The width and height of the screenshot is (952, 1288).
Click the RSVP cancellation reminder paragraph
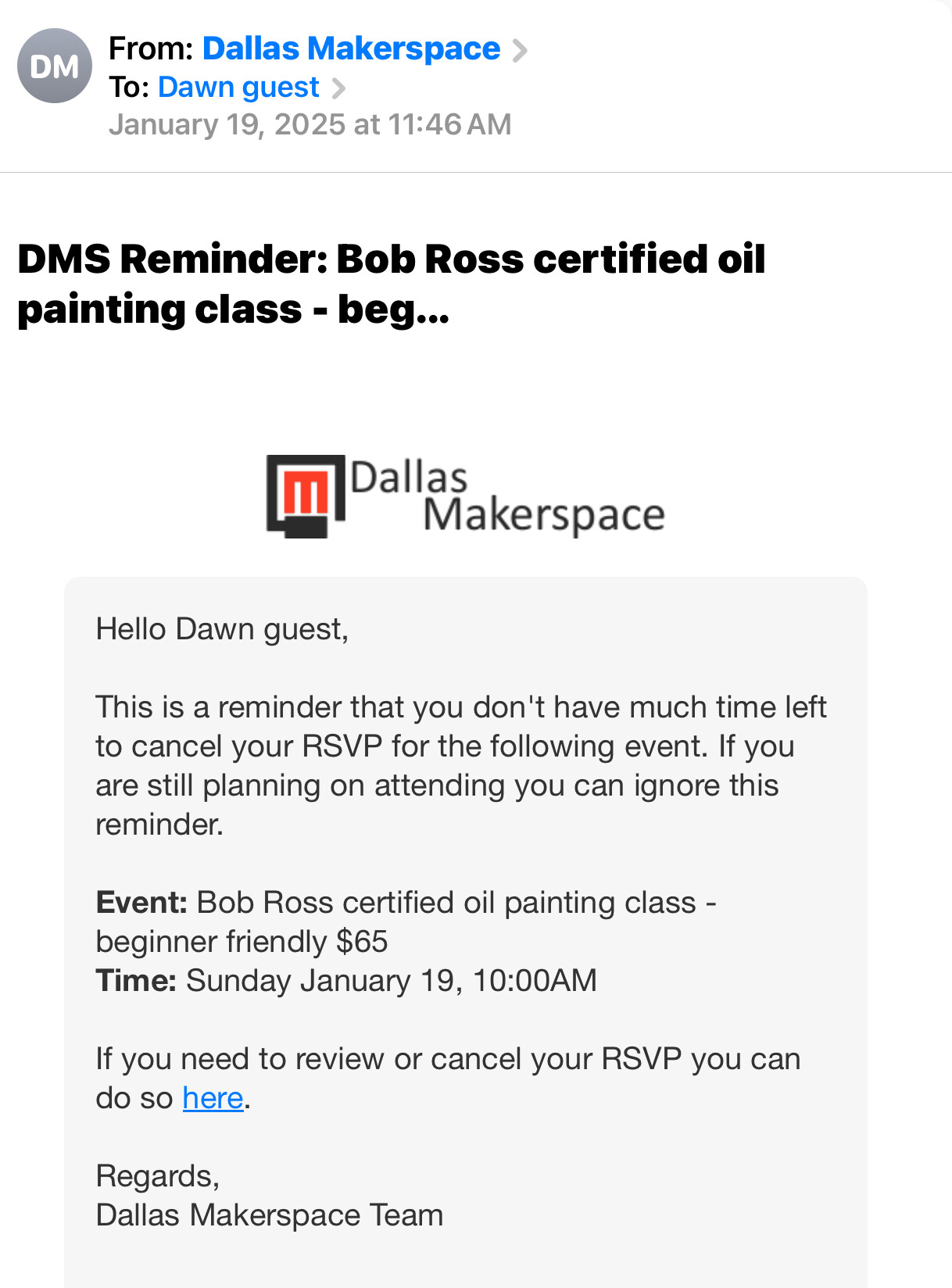point(461,766)
